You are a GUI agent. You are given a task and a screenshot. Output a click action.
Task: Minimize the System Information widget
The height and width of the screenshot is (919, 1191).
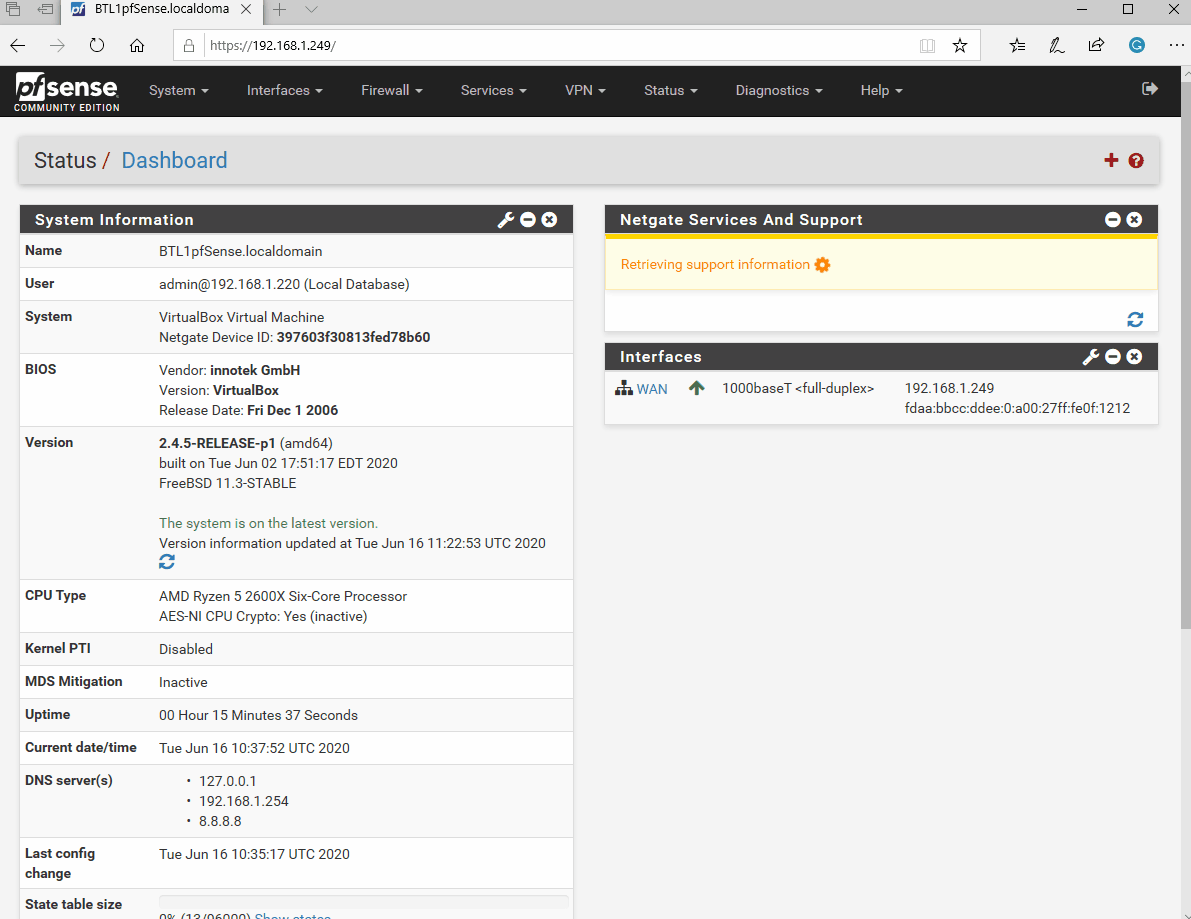tap(528, 219)
